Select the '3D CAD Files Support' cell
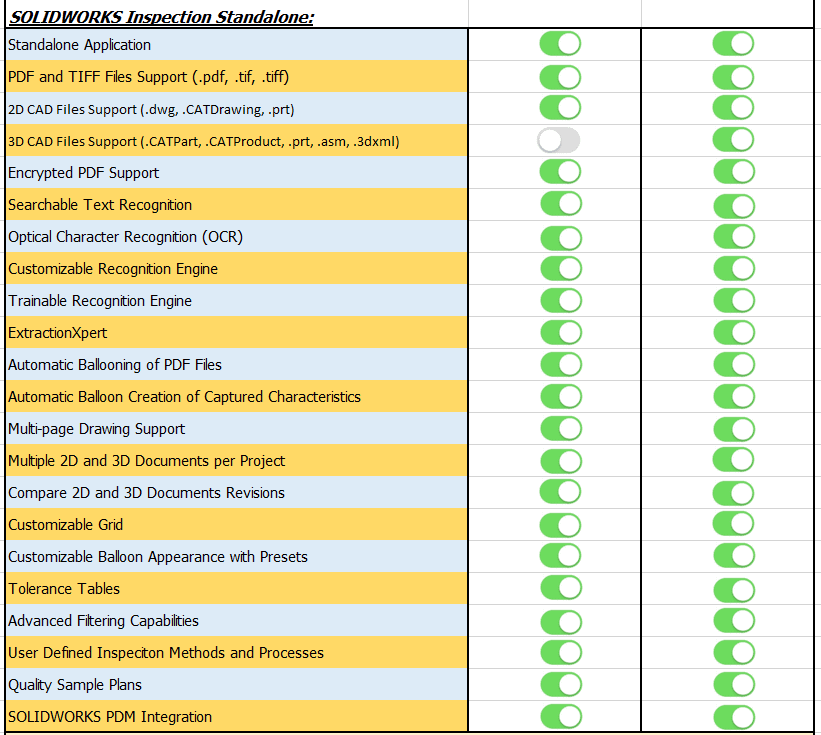 236,140
